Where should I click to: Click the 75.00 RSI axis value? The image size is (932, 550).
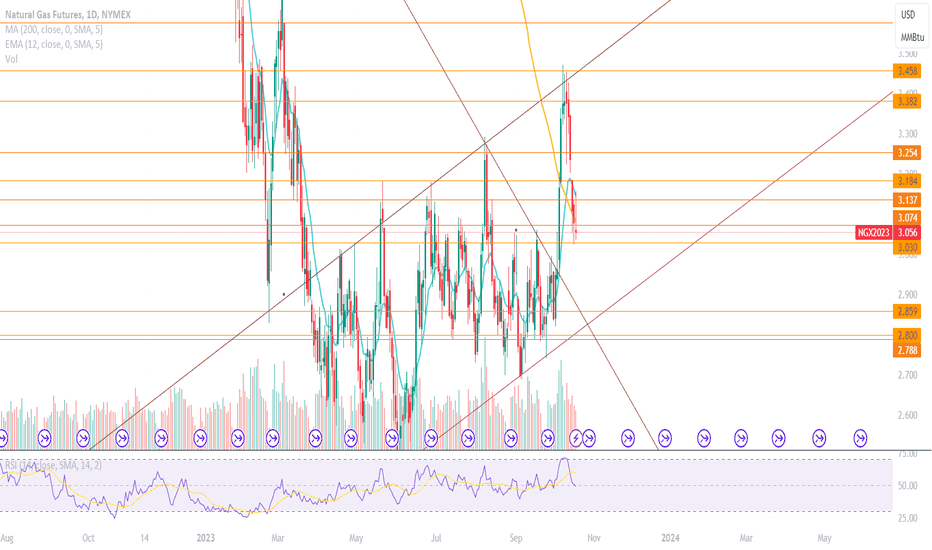tap(907, 454)
